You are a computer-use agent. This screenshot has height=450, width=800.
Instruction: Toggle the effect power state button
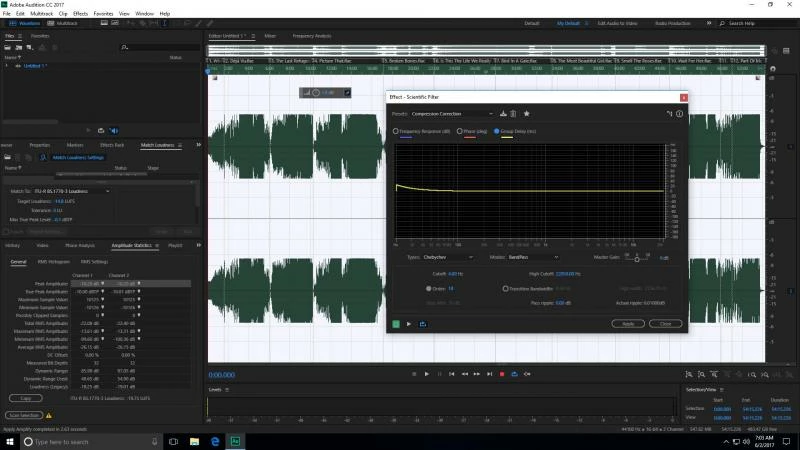coord(396,324)
